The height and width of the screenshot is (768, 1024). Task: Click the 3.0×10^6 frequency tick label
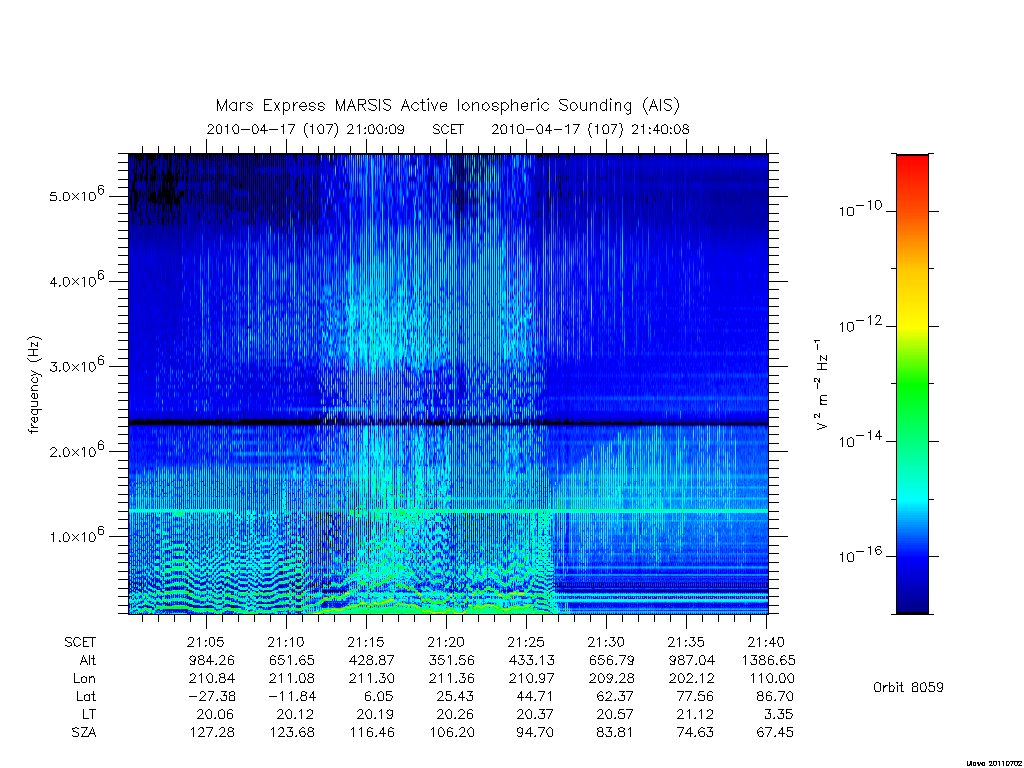point(77,365)
